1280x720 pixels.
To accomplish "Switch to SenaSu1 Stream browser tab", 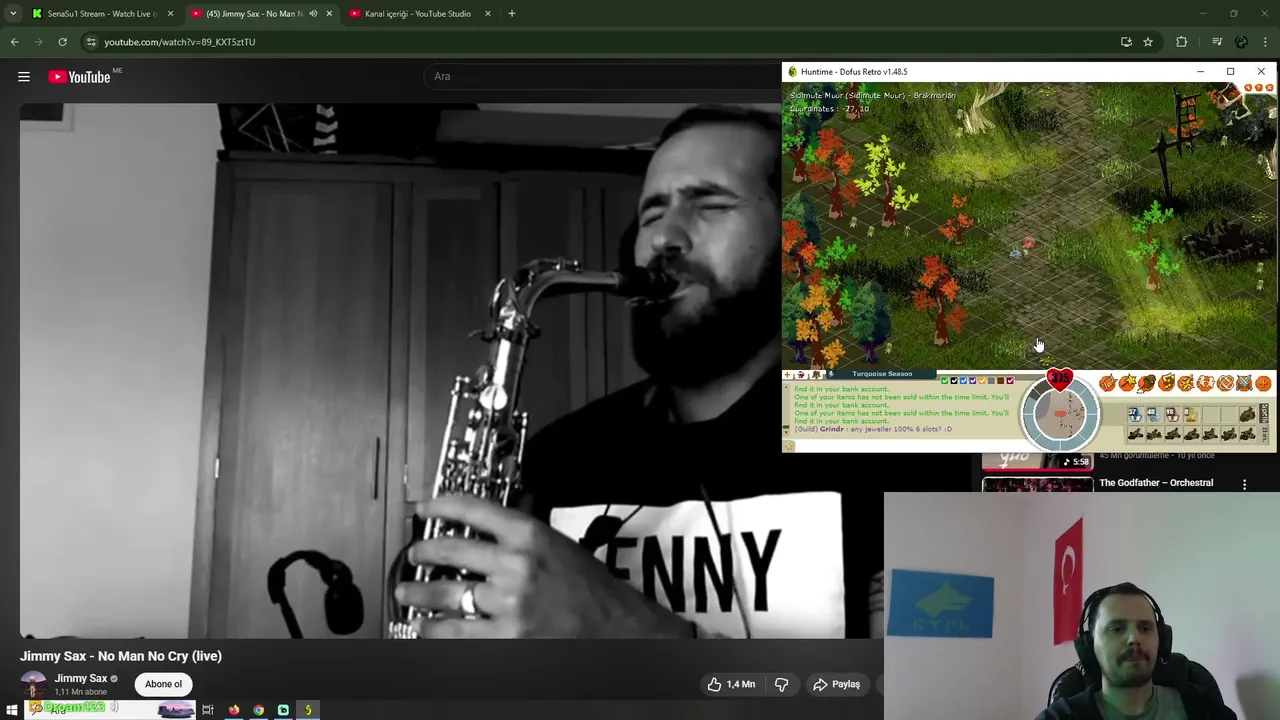I will tap(102, 13).
